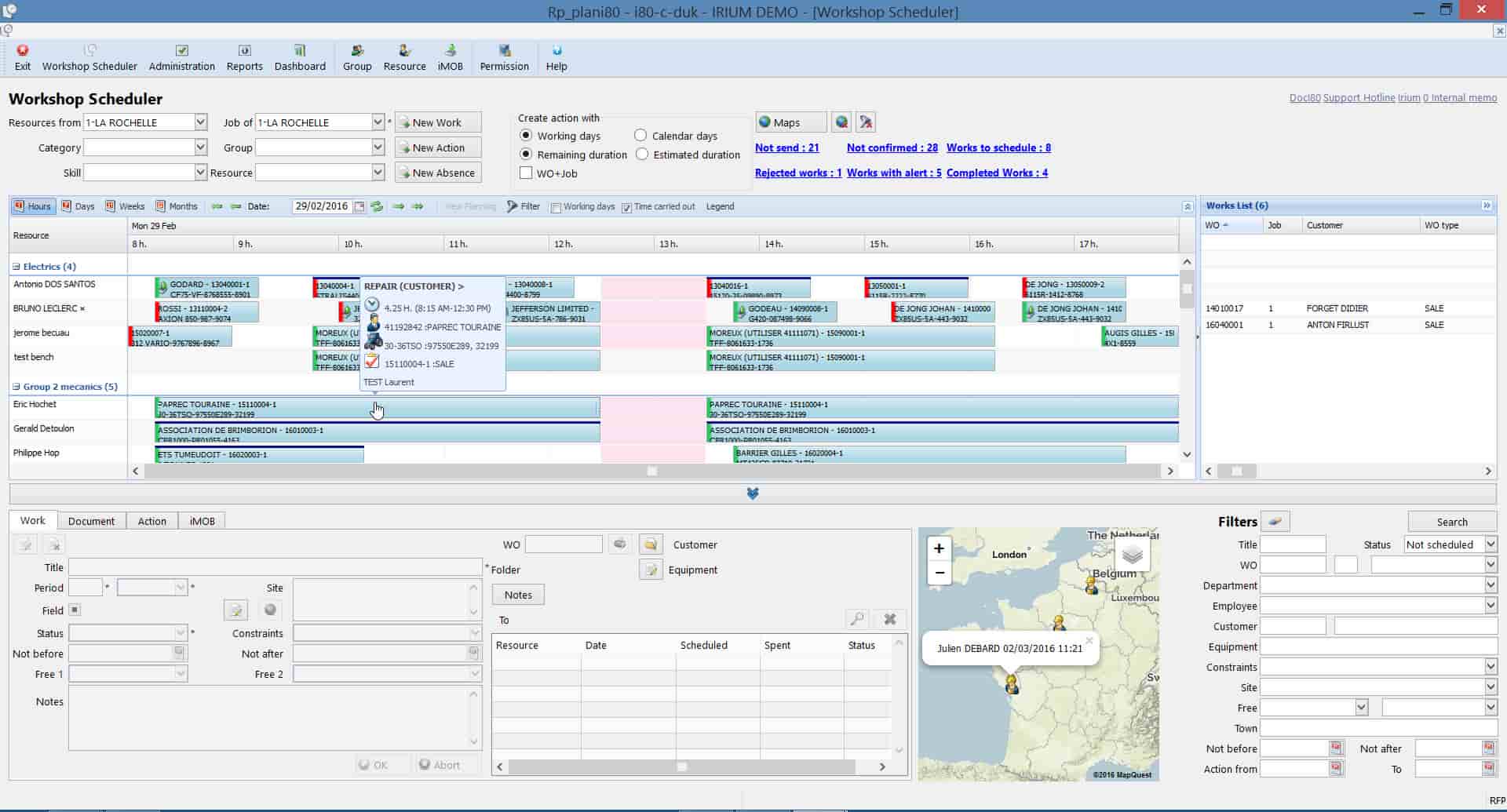The image size is (1507, 812).
Task: Click the Permission toolbar icon
Action: 504,56
